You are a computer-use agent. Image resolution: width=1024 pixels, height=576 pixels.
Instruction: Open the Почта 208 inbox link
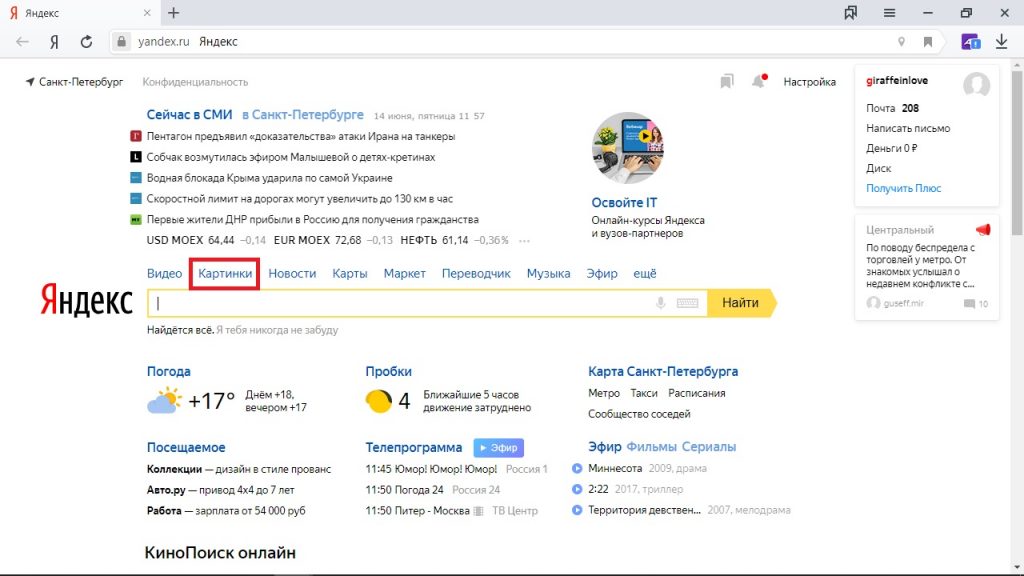[892, 108]
